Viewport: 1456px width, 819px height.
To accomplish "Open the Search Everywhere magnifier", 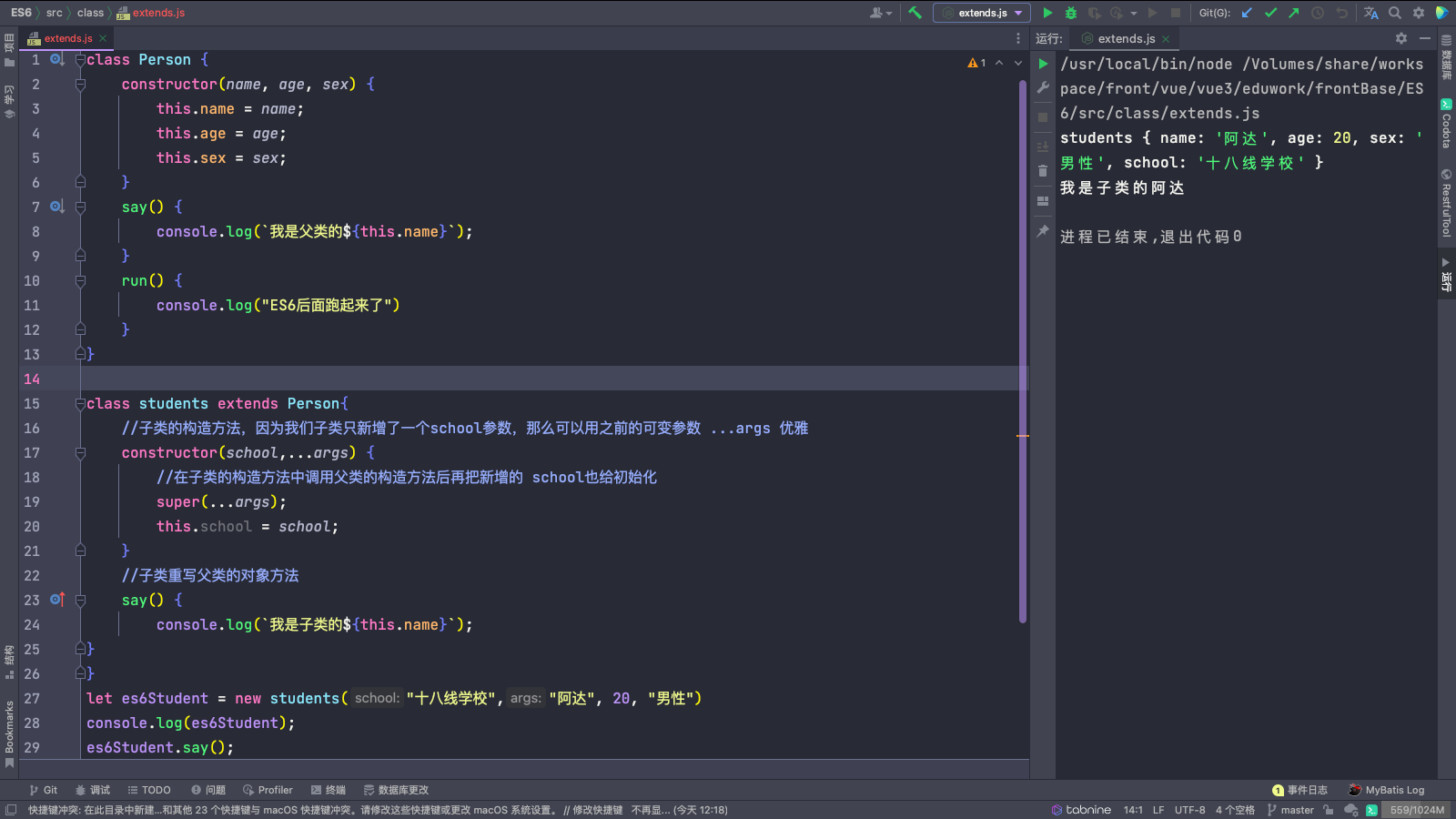I will tap(1395, 13).
